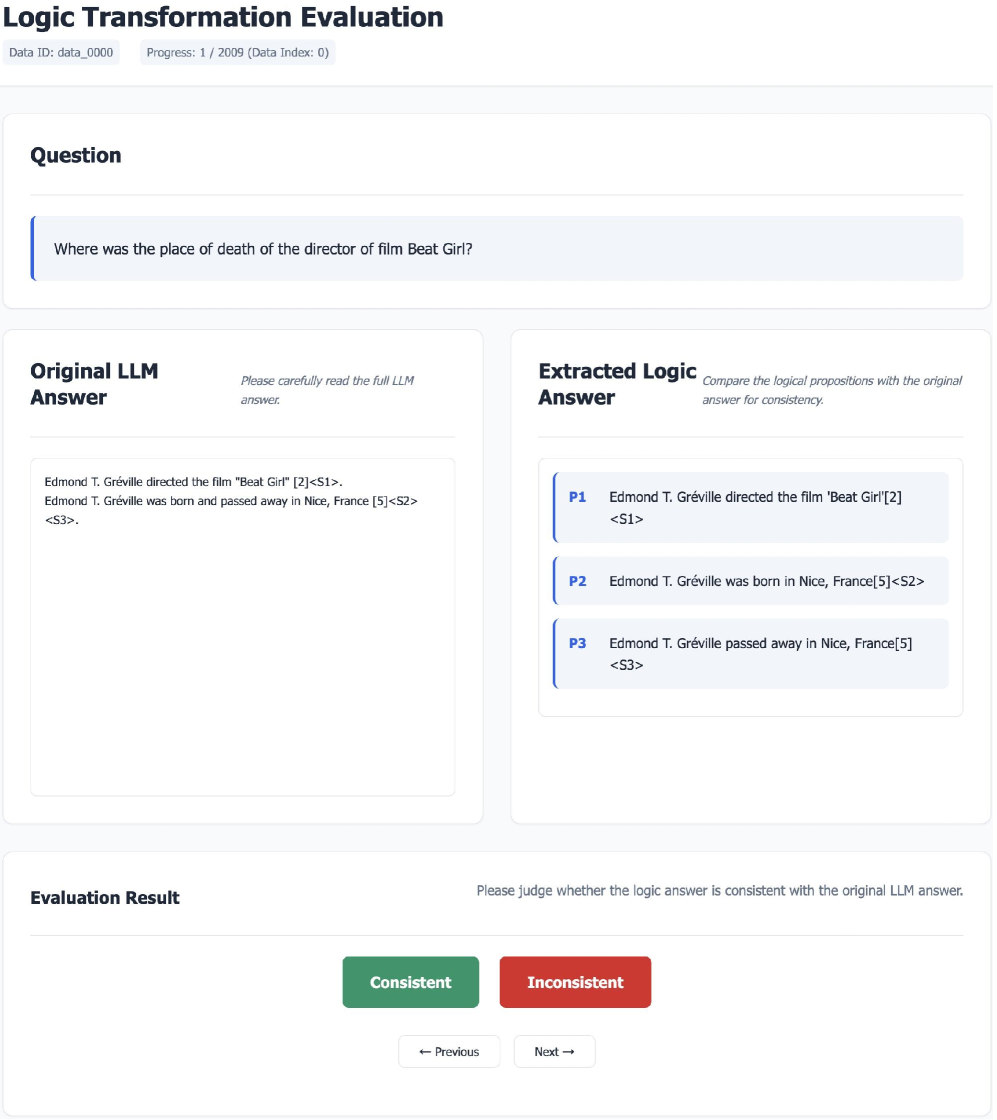Click the 'born and passed away' sentence
The height and width of the screenshot is (1120, 997).
pos(231,501)
